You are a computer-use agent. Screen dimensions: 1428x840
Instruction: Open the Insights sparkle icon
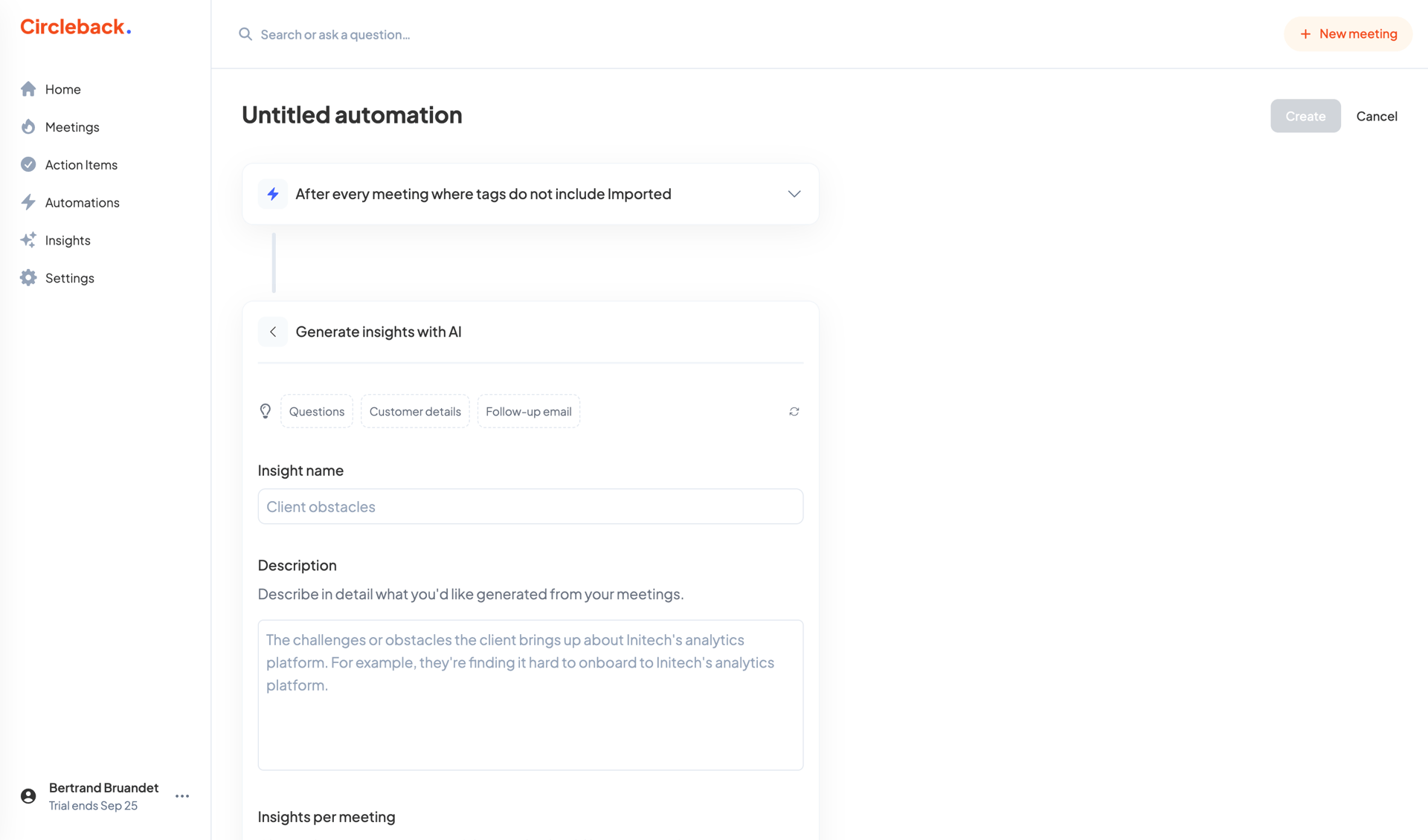pos(28,239)
